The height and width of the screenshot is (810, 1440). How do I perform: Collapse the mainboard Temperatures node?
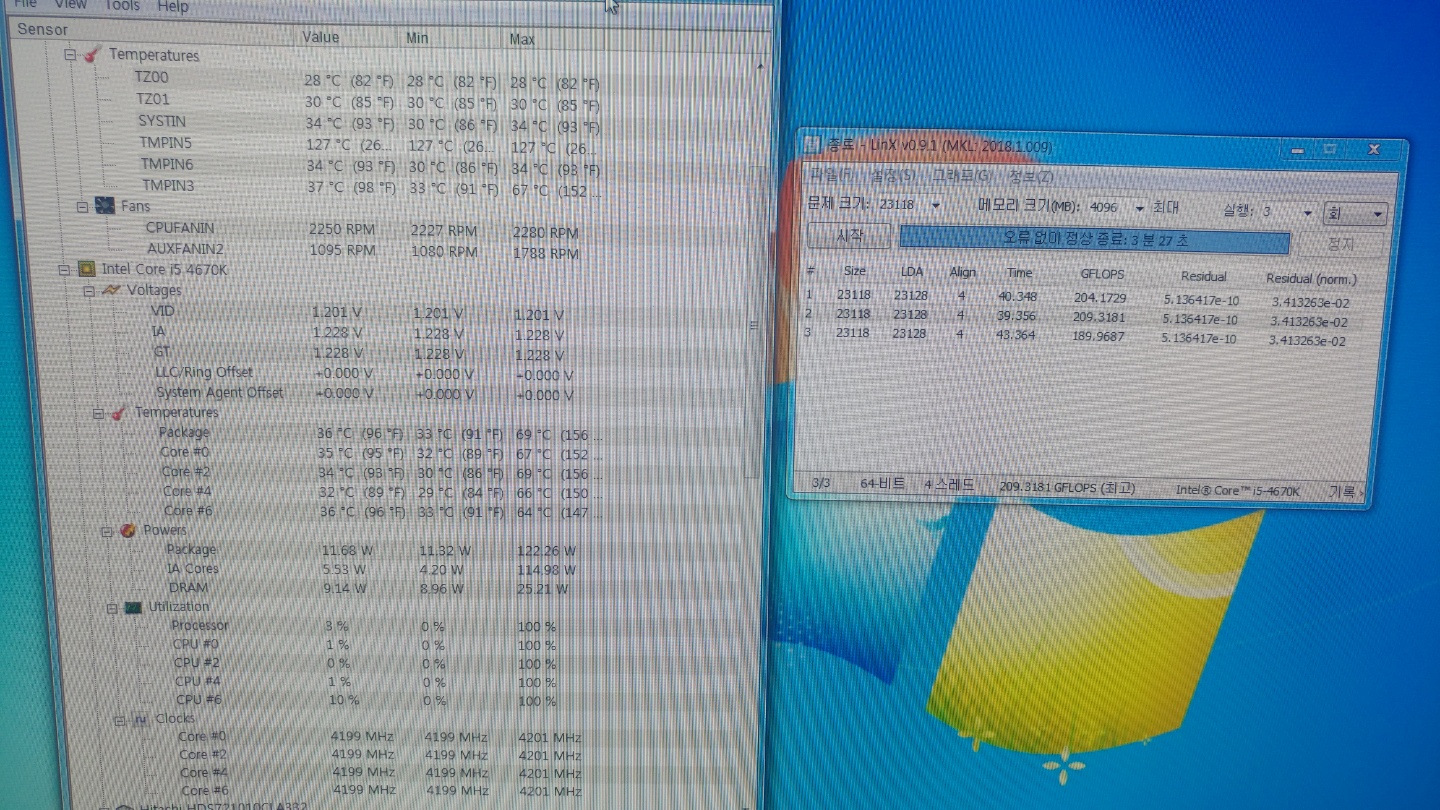(70, 55)
